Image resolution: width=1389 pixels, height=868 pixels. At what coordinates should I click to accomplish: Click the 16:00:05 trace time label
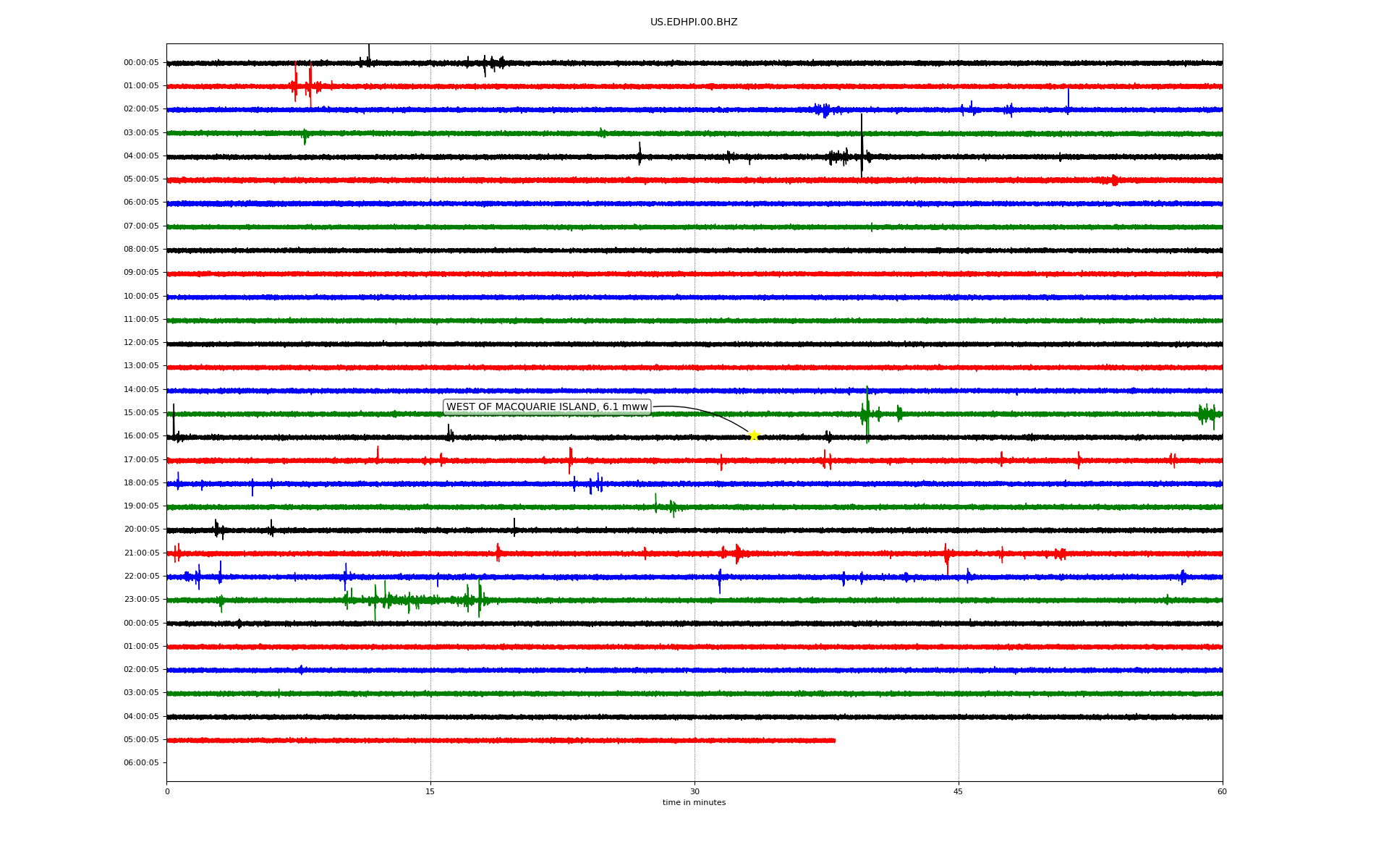[141, 436]
